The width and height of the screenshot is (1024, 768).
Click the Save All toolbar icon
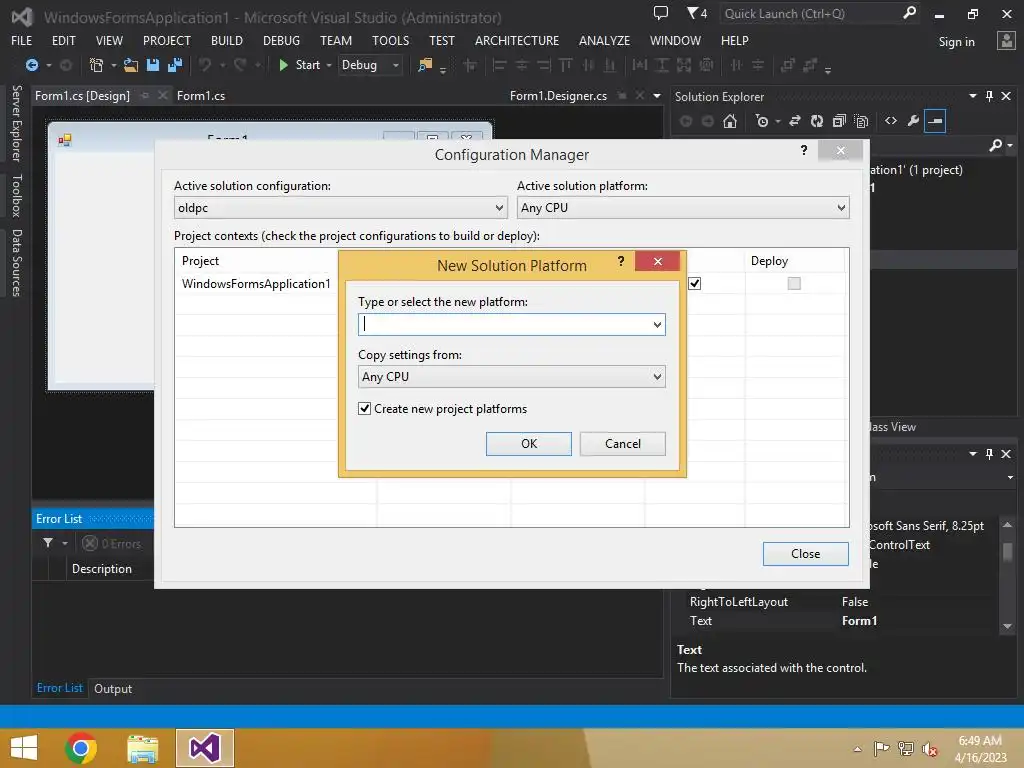pos(175,65)
